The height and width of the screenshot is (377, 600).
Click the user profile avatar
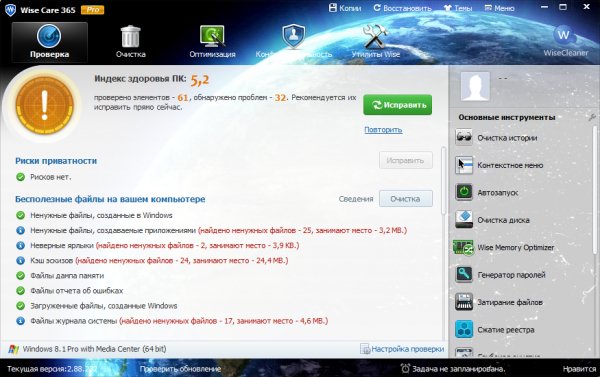point(475,87)
